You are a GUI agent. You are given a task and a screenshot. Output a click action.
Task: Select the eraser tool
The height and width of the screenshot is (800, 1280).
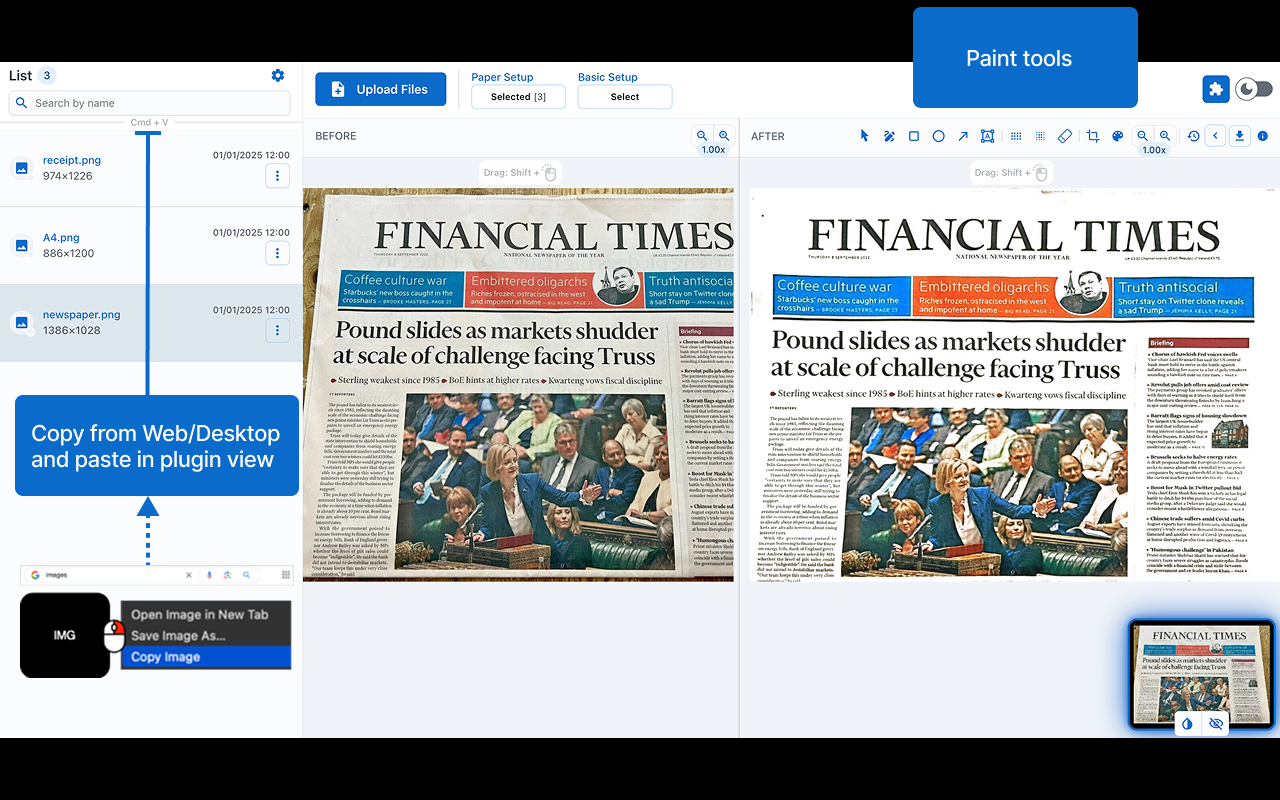[1065, 136]
